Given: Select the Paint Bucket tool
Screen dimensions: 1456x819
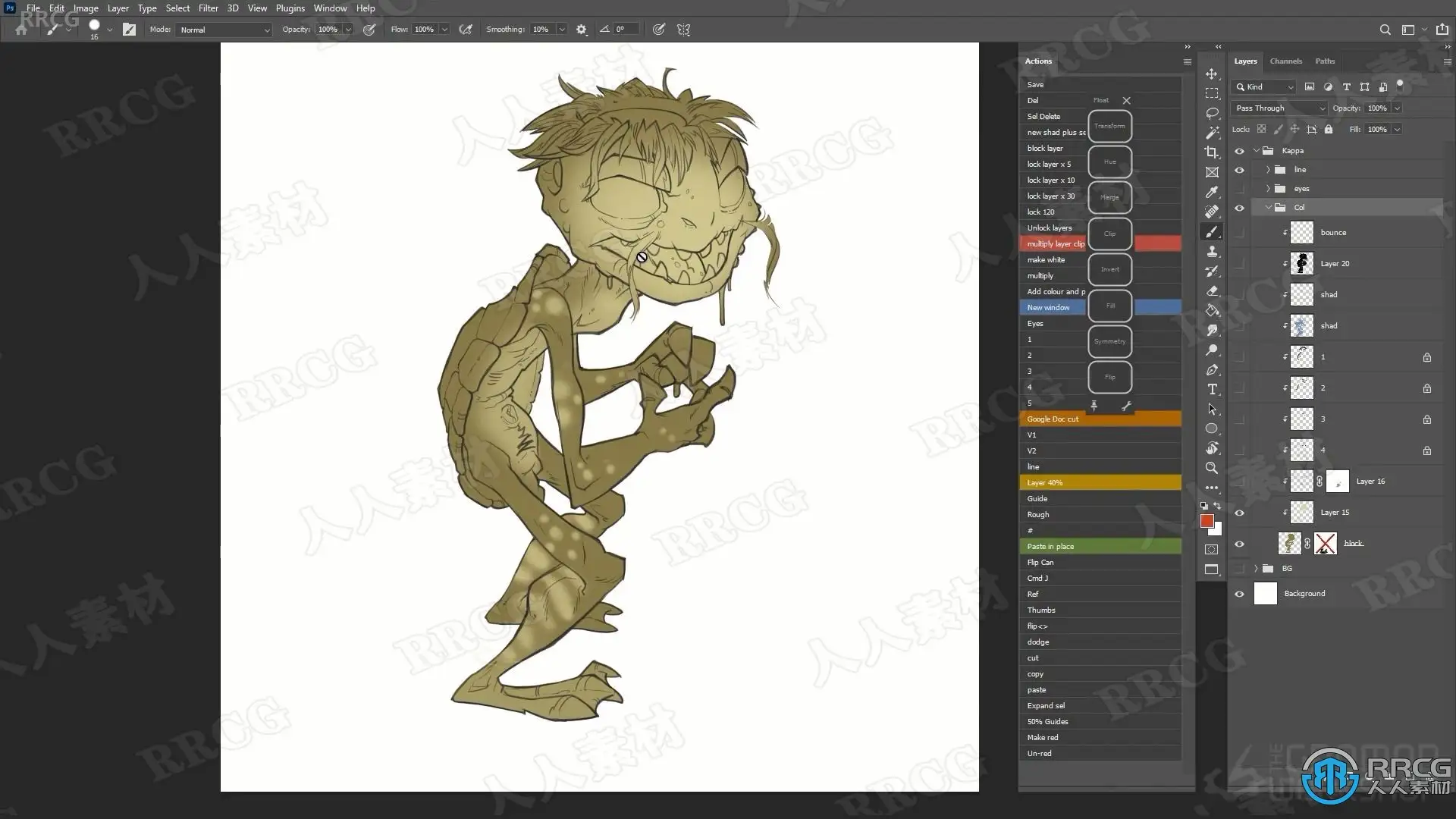Looking at the screenshot, I should 1212,310.
